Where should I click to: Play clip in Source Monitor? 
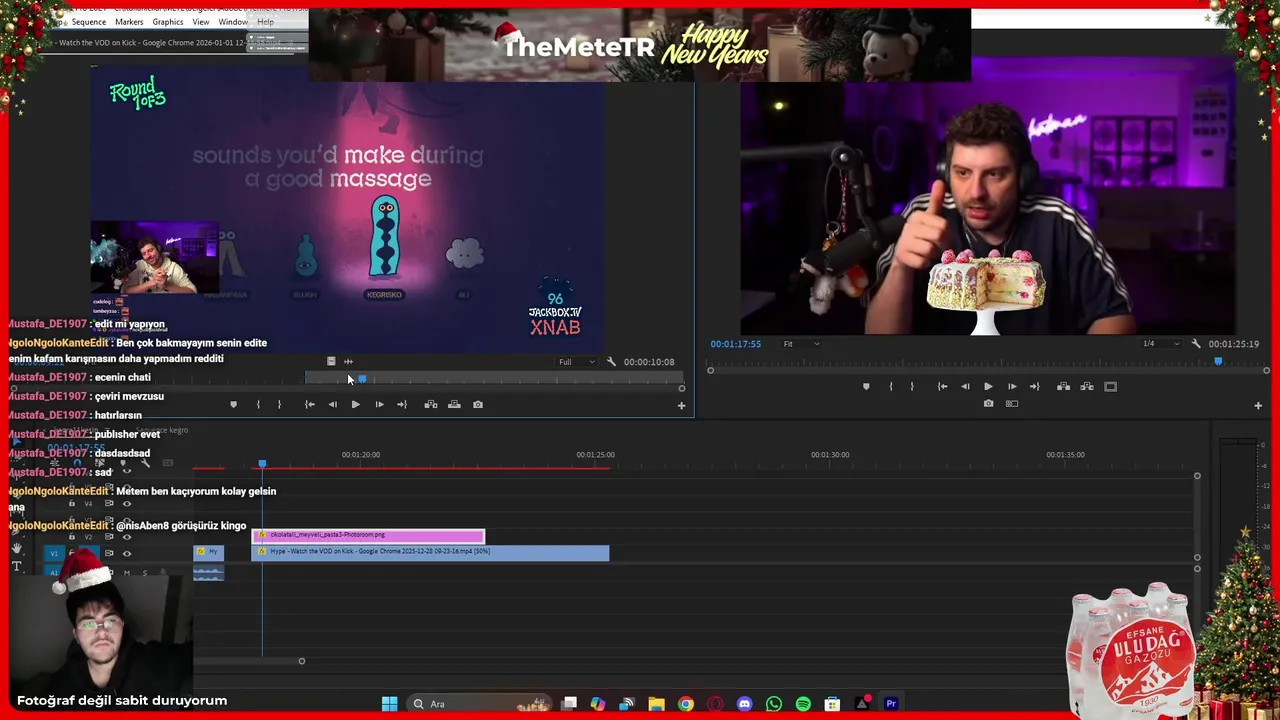click(355, 405)
